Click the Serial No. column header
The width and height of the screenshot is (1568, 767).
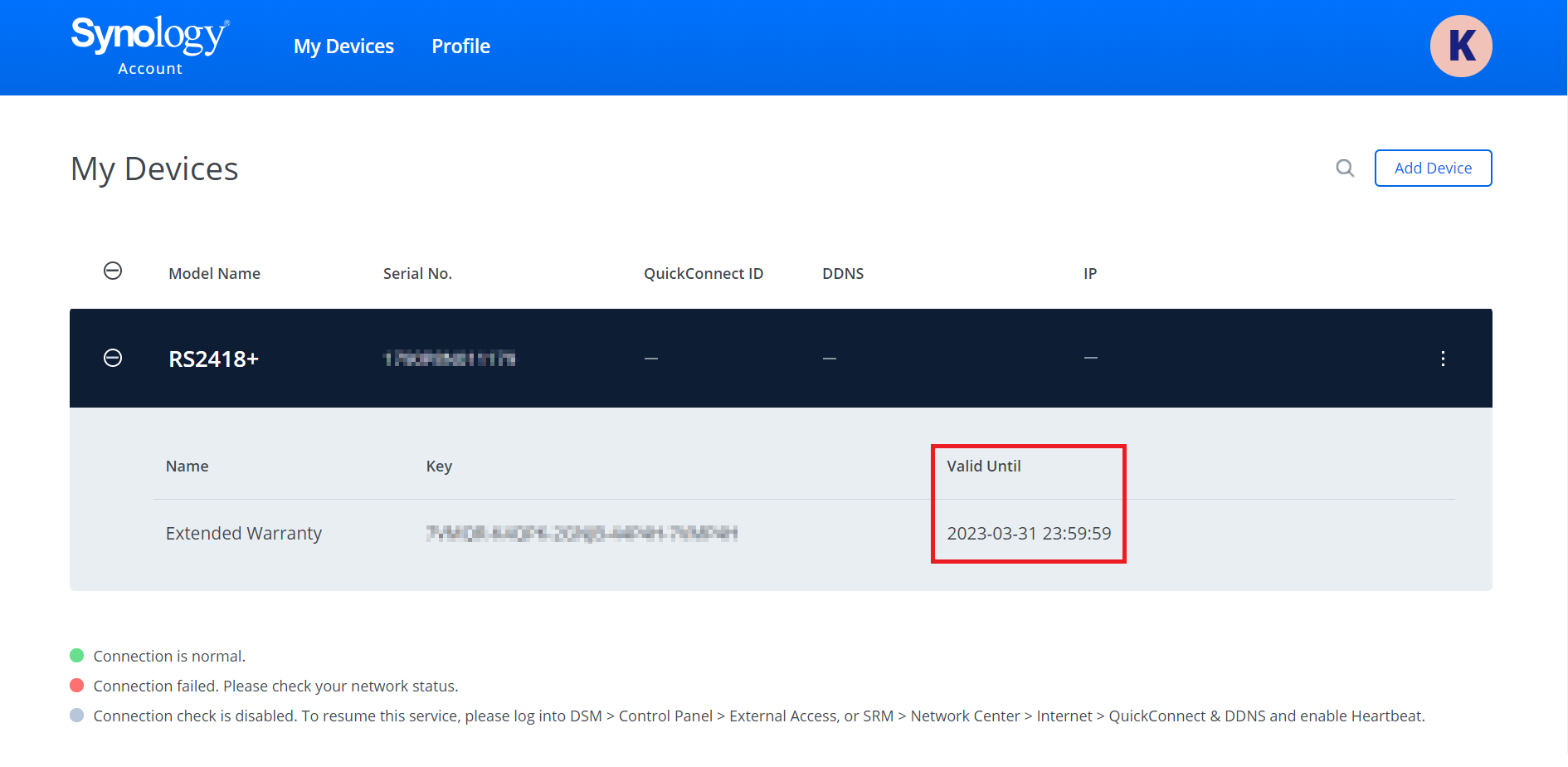click(417, 274)
